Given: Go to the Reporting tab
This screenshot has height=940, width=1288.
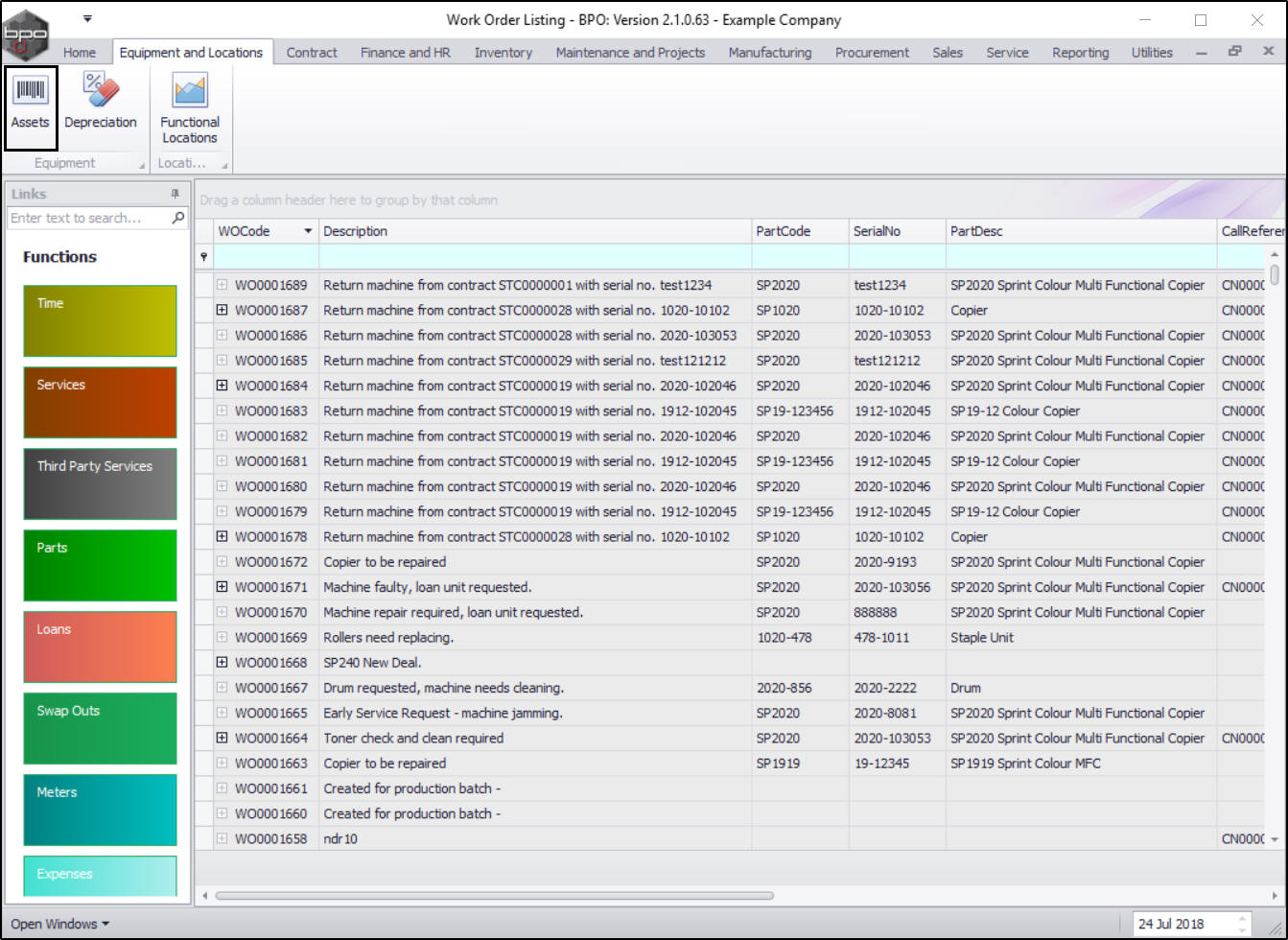Looking at the screenshot, I should [1080, 53].
